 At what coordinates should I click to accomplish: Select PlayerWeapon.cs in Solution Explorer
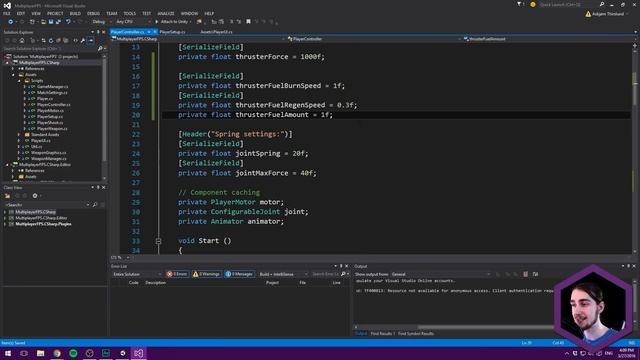point(52,129)
